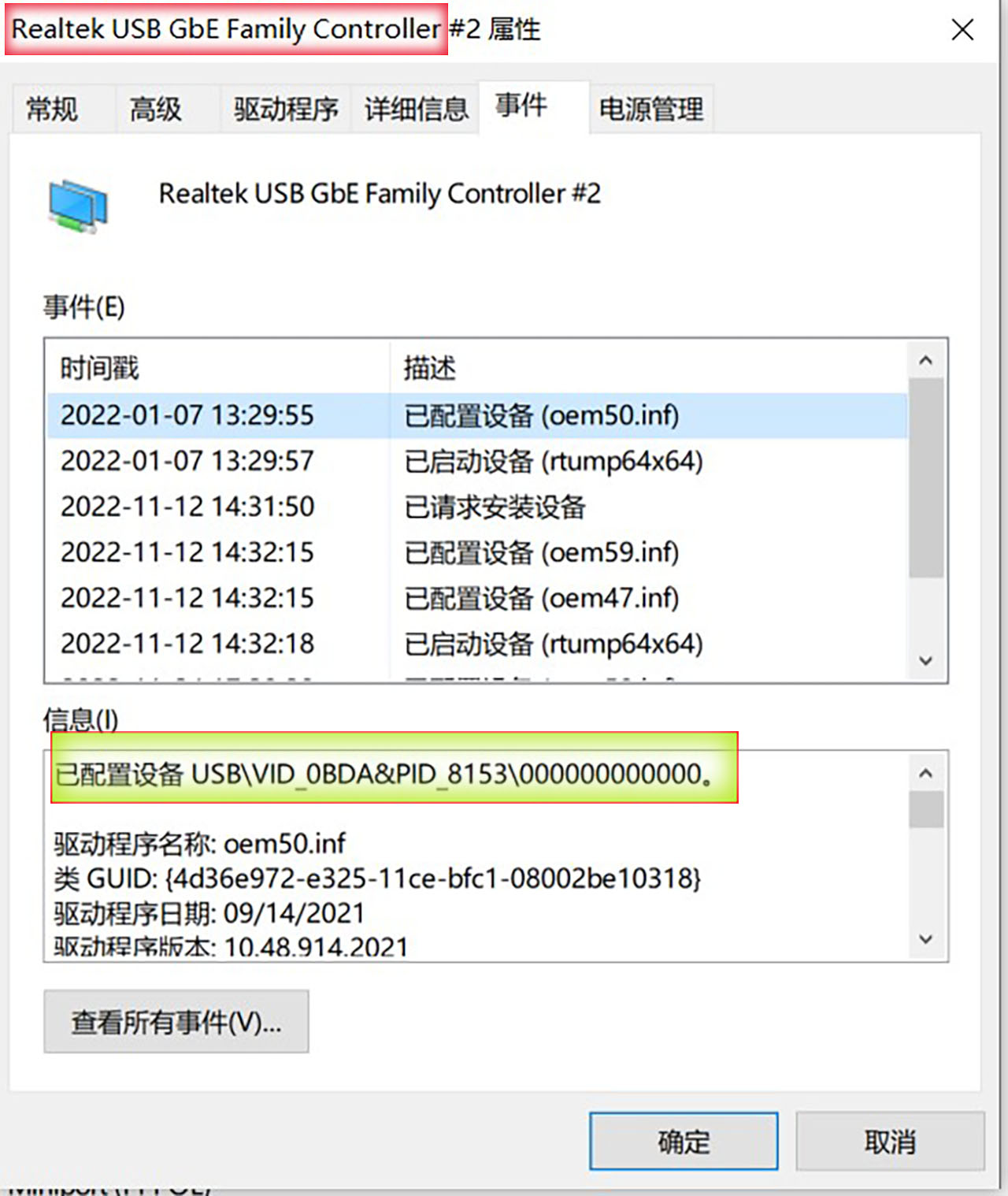
Task: Click the 驱动程序名称: oem50.inf line
Action: [200, 844]
